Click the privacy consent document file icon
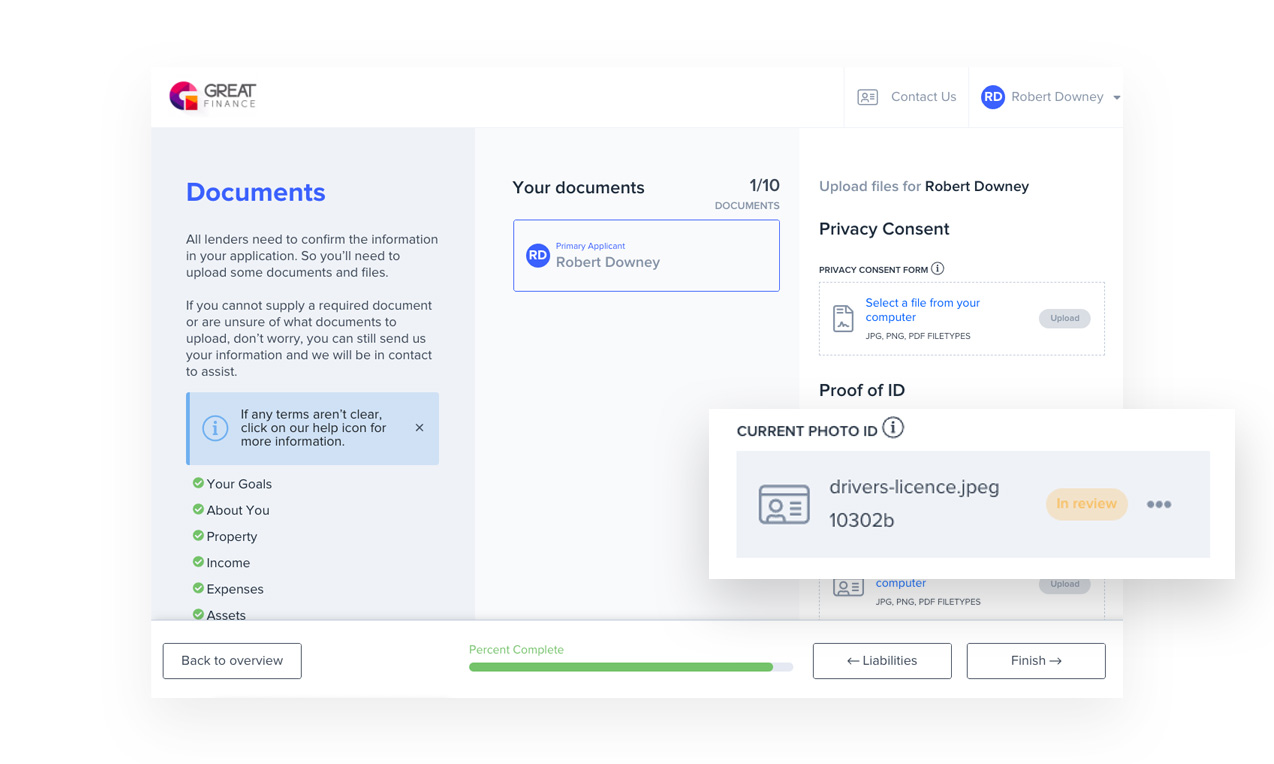This screenshot has height=764, width=1274. [x=843, y=318]
